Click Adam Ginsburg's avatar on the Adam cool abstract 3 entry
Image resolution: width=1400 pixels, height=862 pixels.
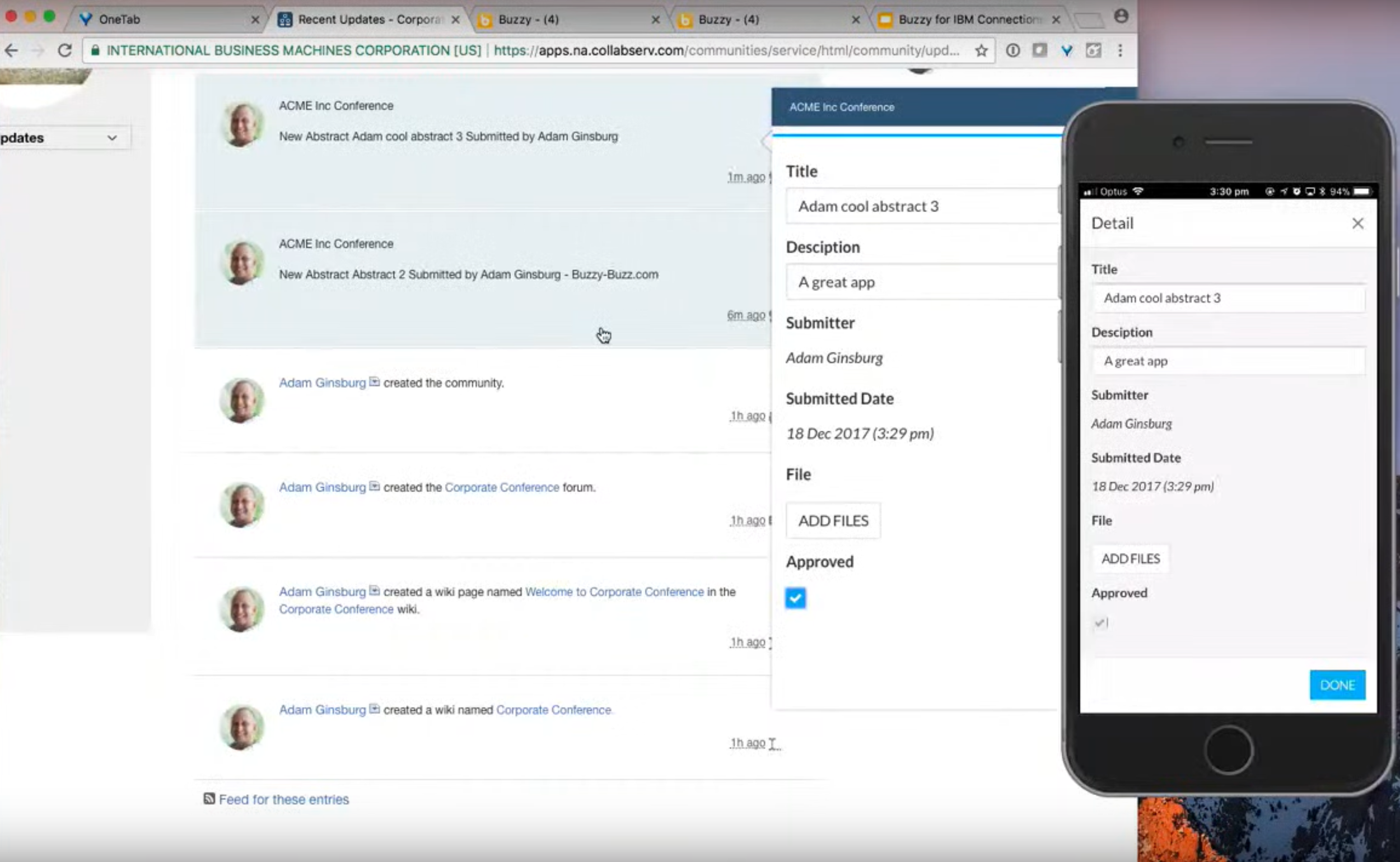click(242, 124)
